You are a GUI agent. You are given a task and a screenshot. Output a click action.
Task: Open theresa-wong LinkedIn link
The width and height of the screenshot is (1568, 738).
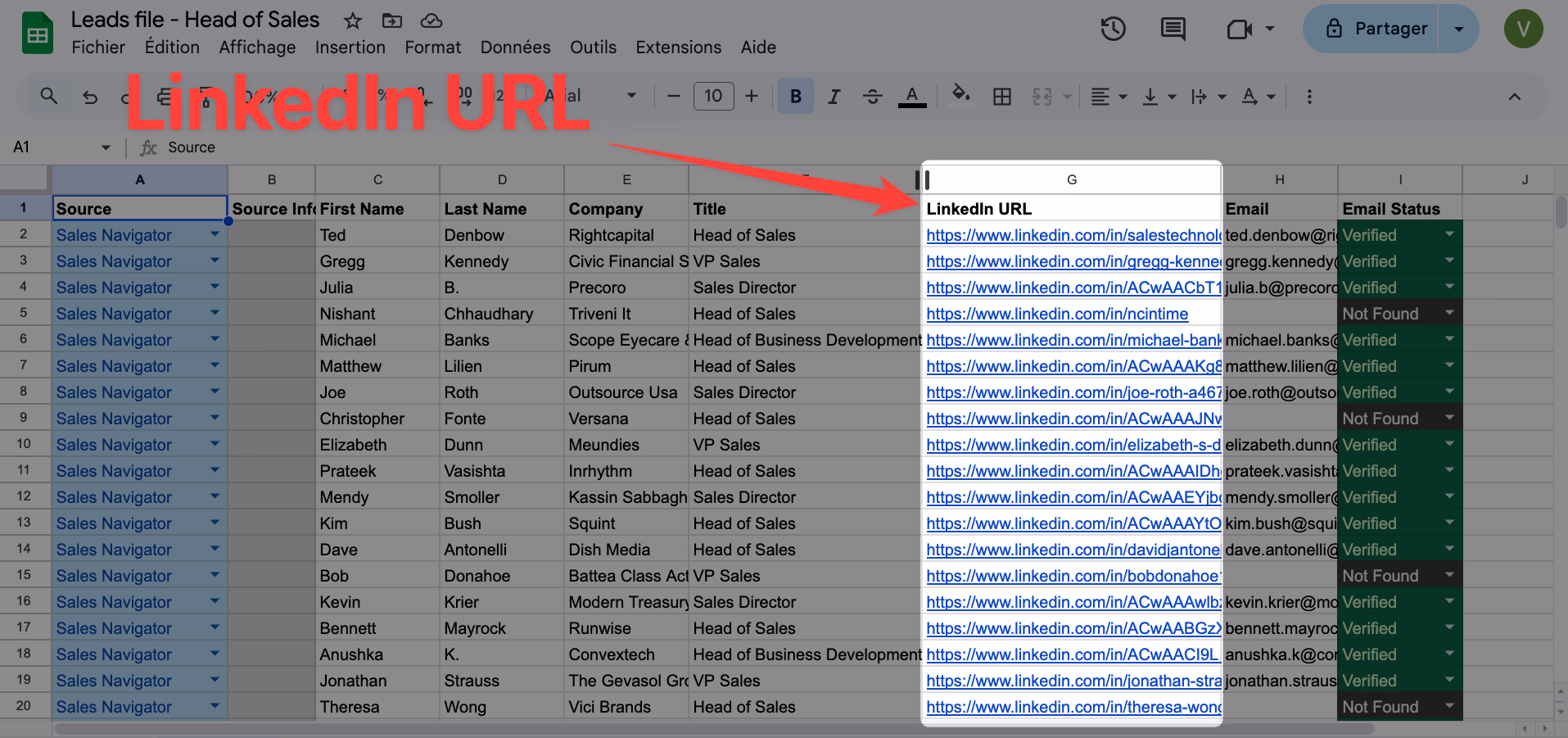pos(1073,707)
